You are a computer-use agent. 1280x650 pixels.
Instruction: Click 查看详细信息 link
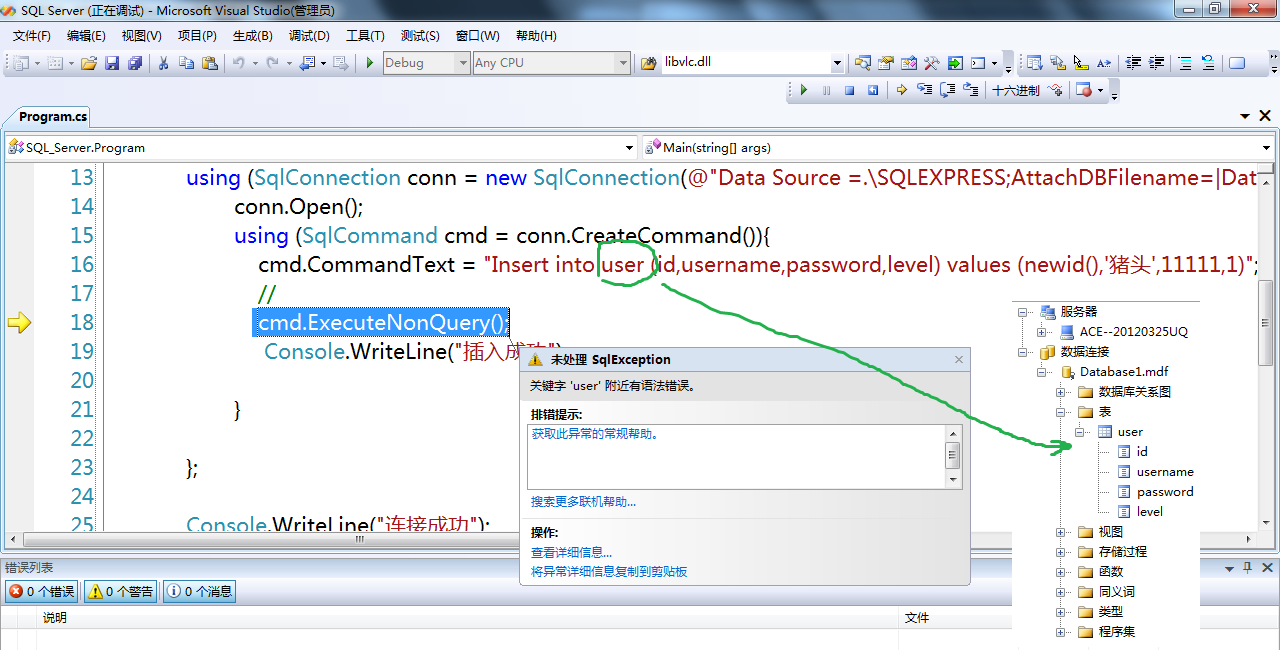point(571,552)
